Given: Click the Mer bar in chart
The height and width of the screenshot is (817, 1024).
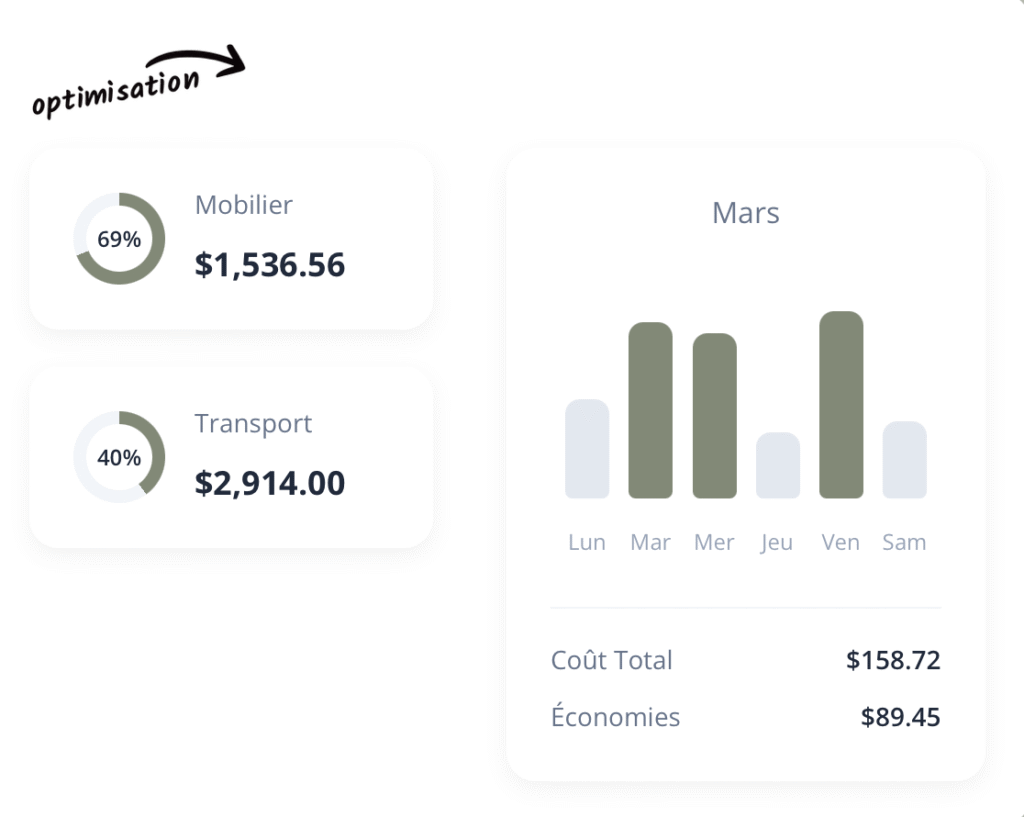Looking at the screenshot, I should pos(714,415).
